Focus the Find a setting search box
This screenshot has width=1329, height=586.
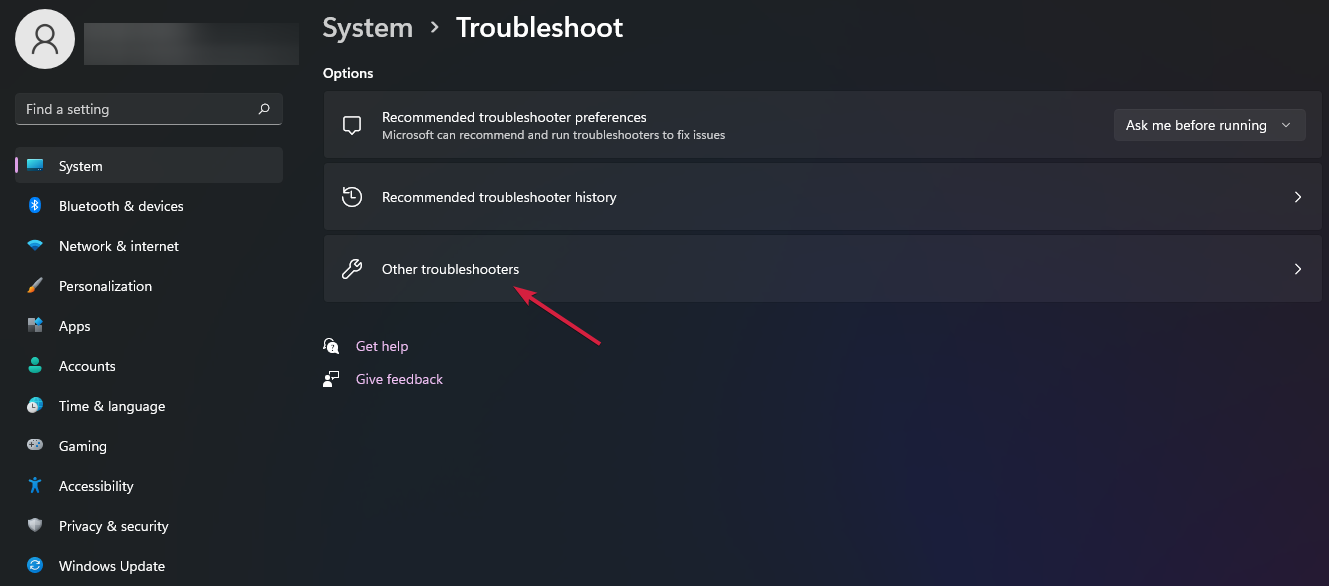(x=135, y=109)
